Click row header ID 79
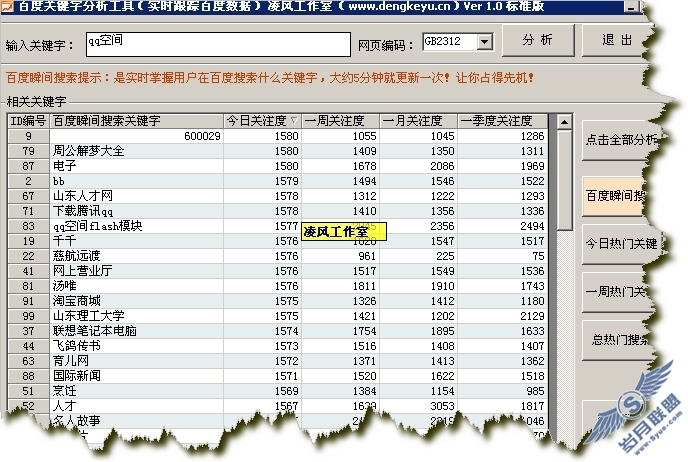 coord(29,151)
